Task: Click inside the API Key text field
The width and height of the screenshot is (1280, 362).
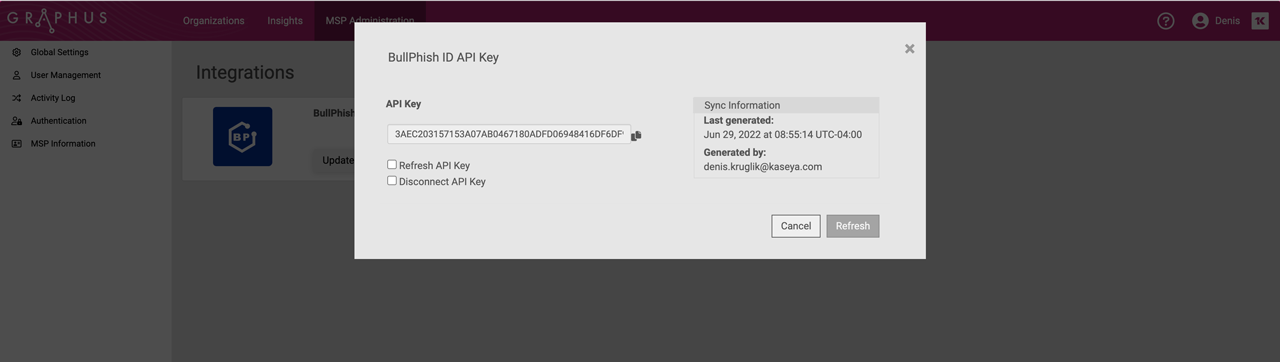Action: [509, 134]
